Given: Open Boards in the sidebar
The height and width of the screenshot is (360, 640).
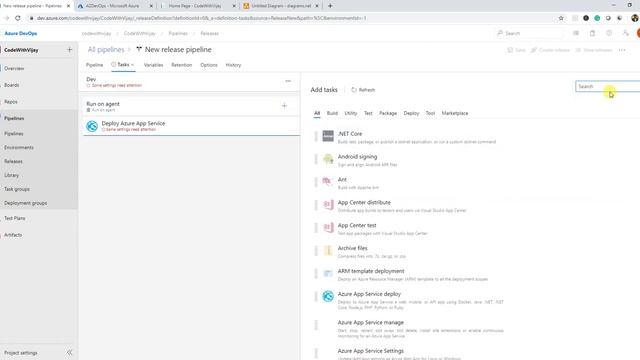Looking at the screenshot, I should (11, 85).
